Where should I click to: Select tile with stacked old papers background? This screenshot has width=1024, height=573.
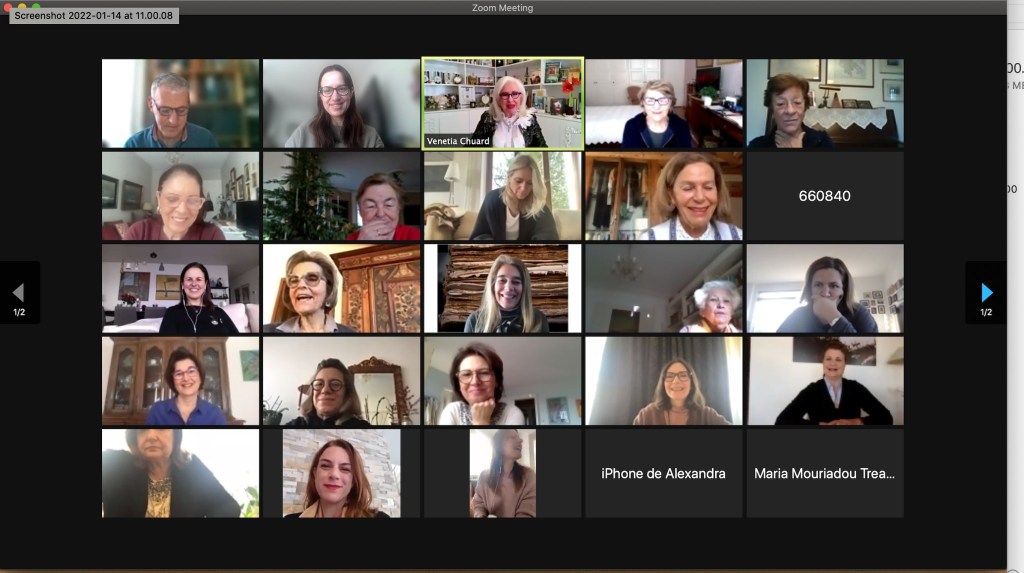502,288
